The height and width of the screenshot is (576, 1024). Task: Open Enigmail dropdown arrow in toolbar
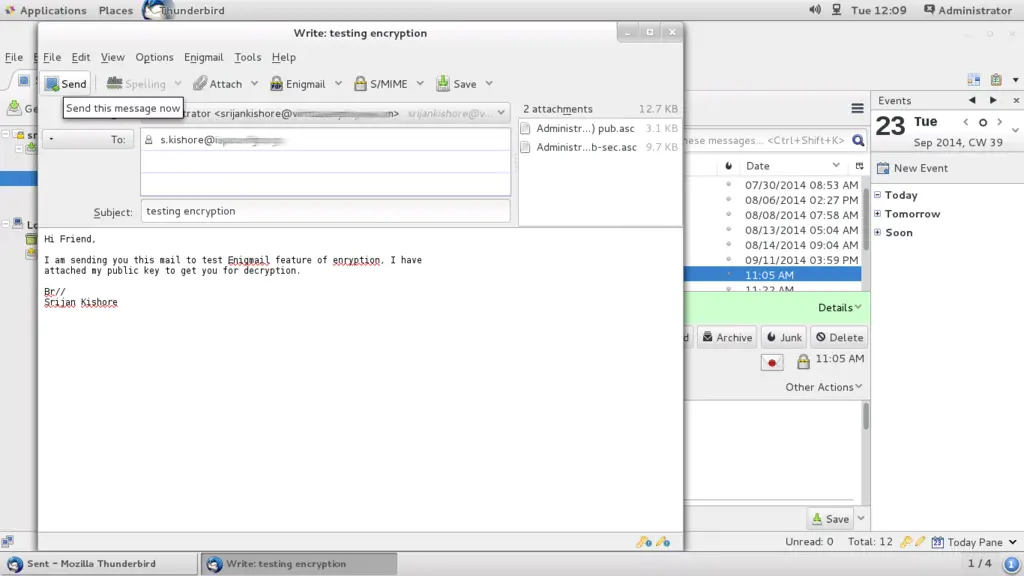tap(338, 84)
